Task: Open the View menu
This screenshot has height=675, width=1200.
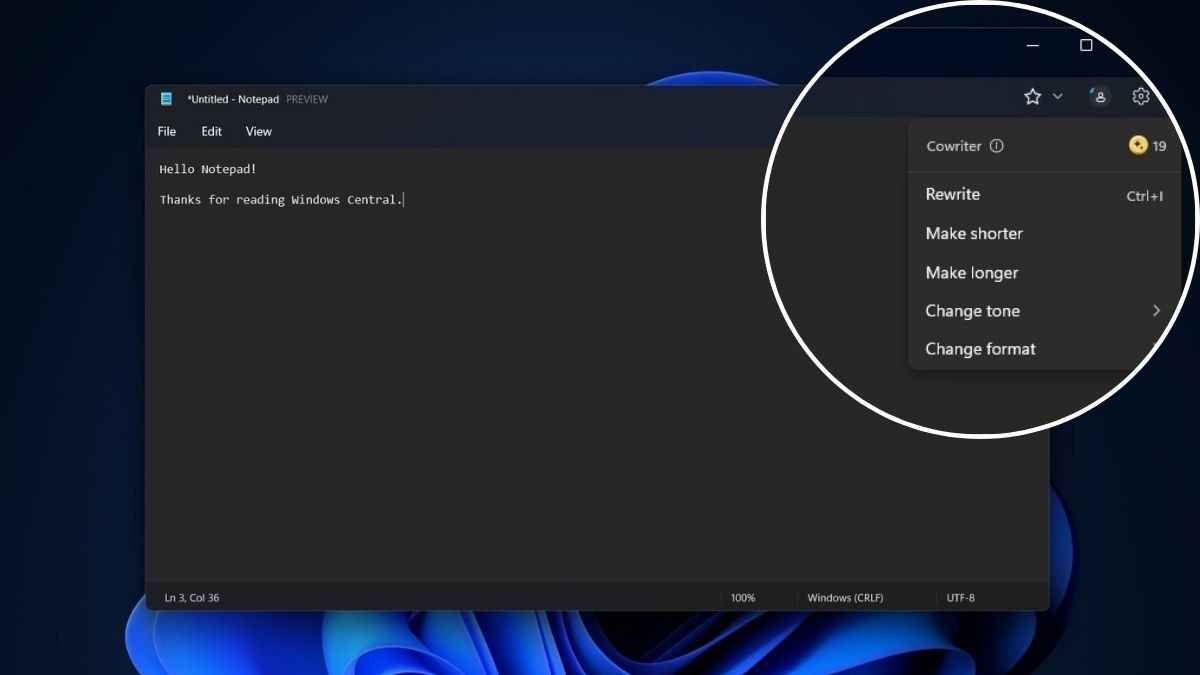Action: tap(258, 131)
